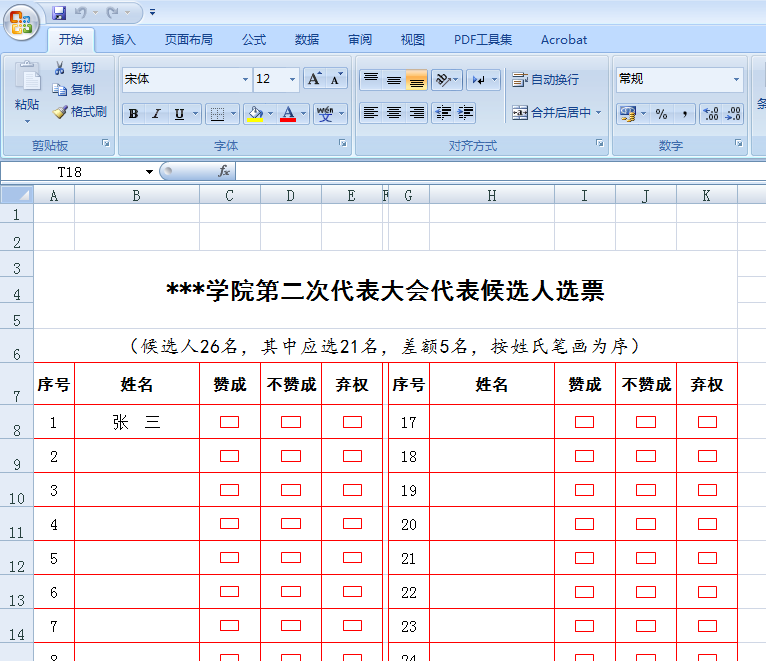766x661 pixels.
Task: Open the 宋体 font name dropdown
Action: click(x=245, y=79)
